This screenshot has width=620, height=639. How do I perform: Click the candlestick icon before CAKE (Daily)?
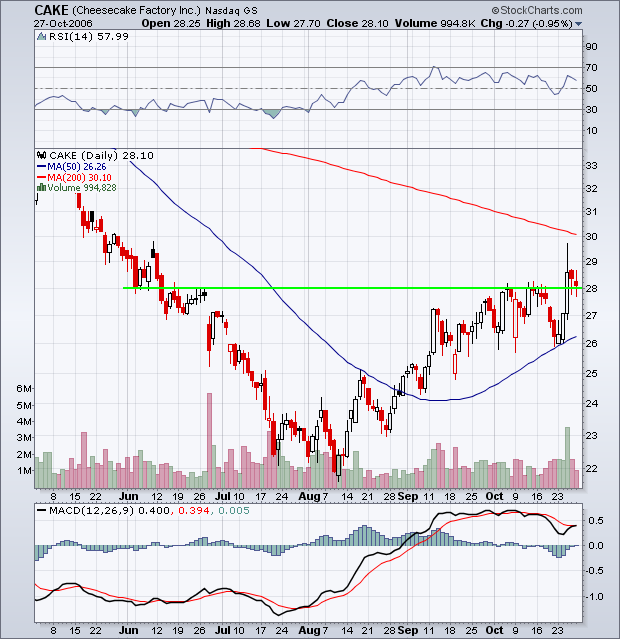(x=42, y=155)
